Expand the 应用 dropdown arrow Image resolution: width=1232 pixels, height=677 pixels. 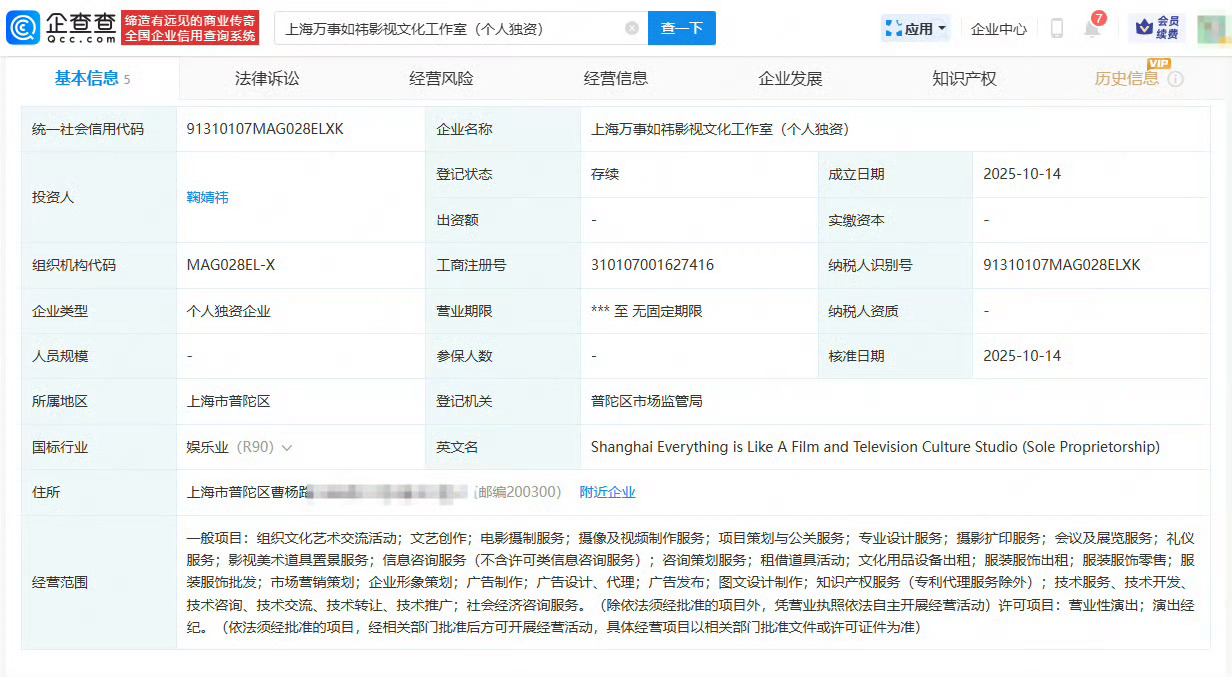point(942,29)
